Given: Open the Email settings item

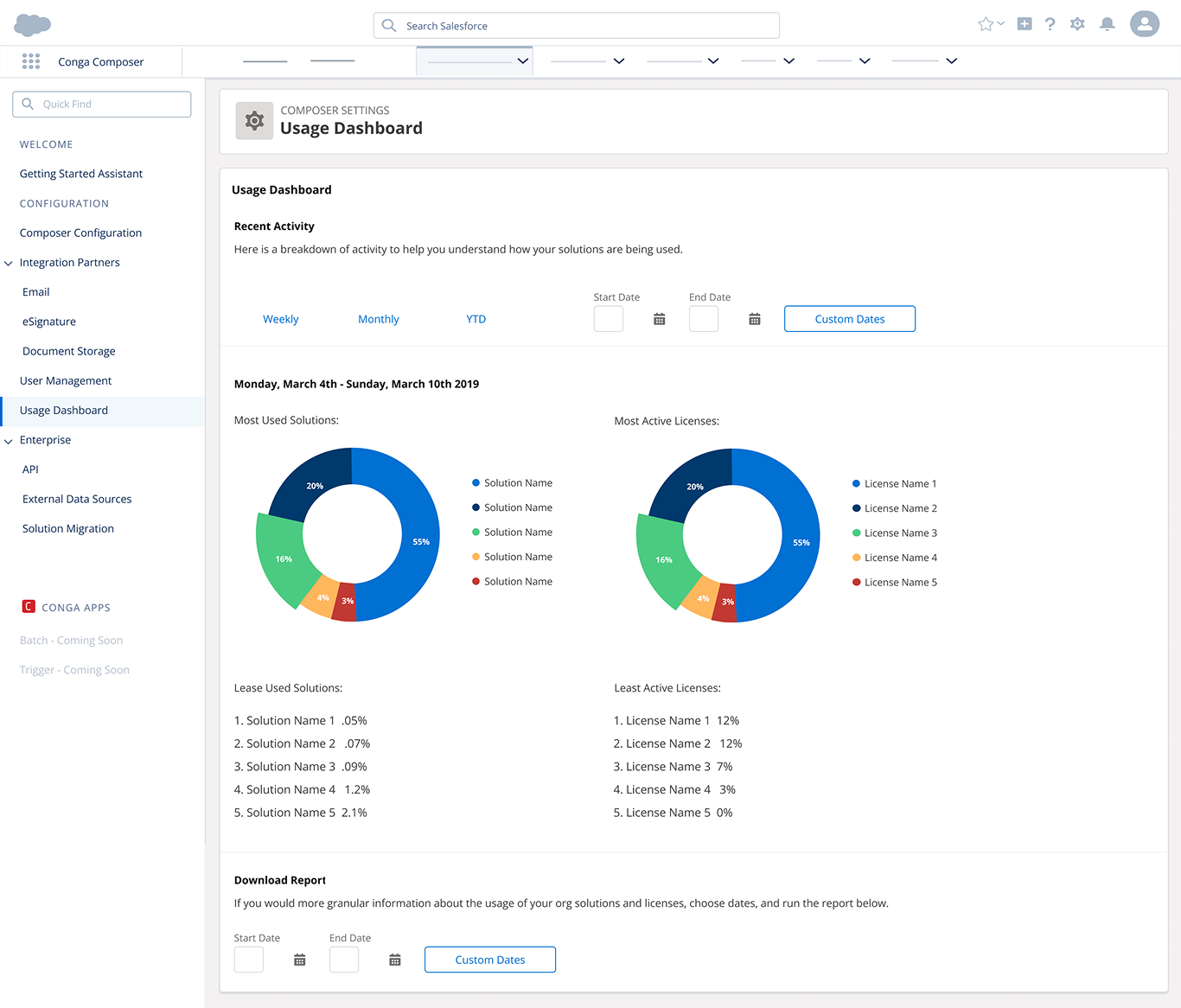Looking at the screenshot, I should [36, 292].
